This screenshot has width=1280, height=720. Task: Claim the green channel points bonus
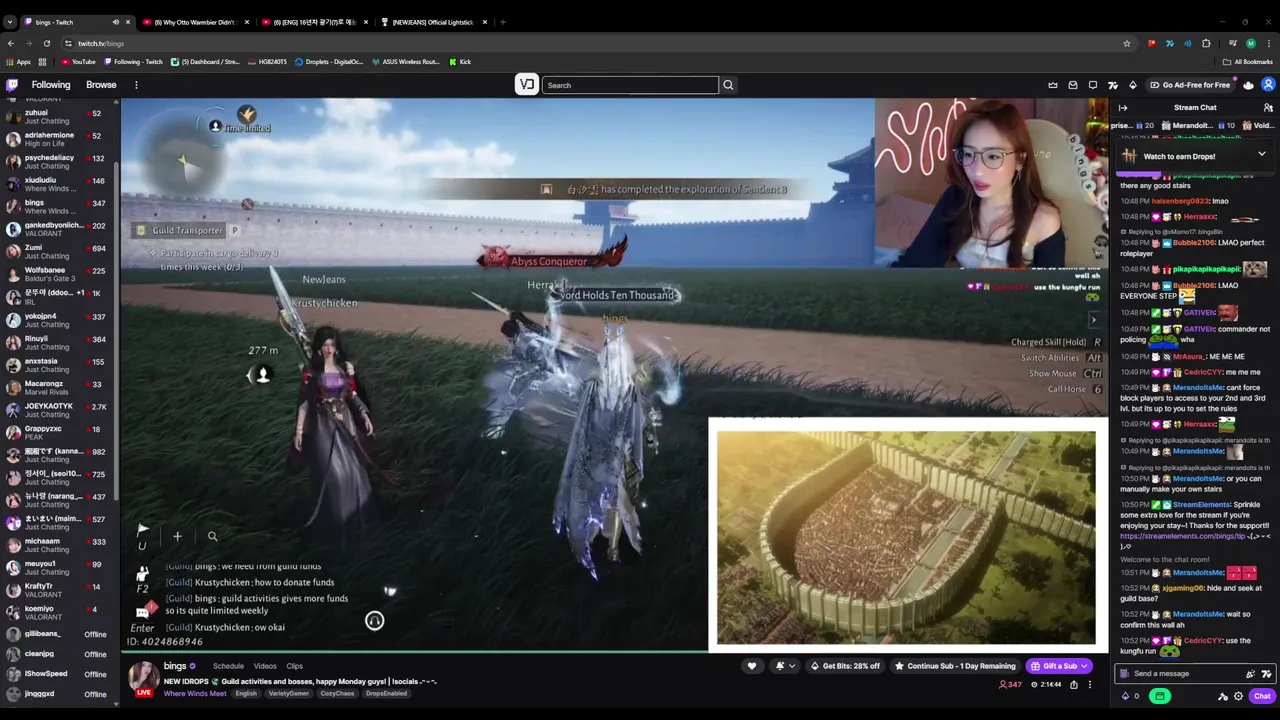pyautogui.click(x=1160, y=696)
